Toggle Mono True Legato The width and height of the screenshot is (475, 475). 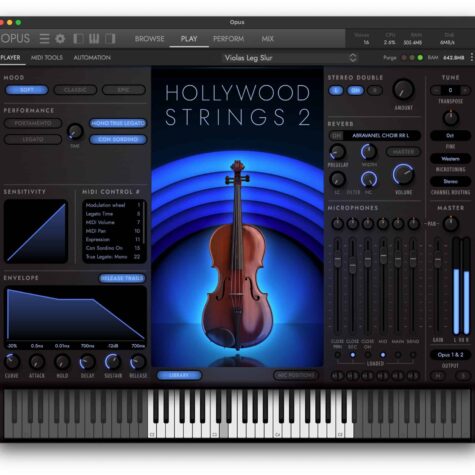pos(118,123)
